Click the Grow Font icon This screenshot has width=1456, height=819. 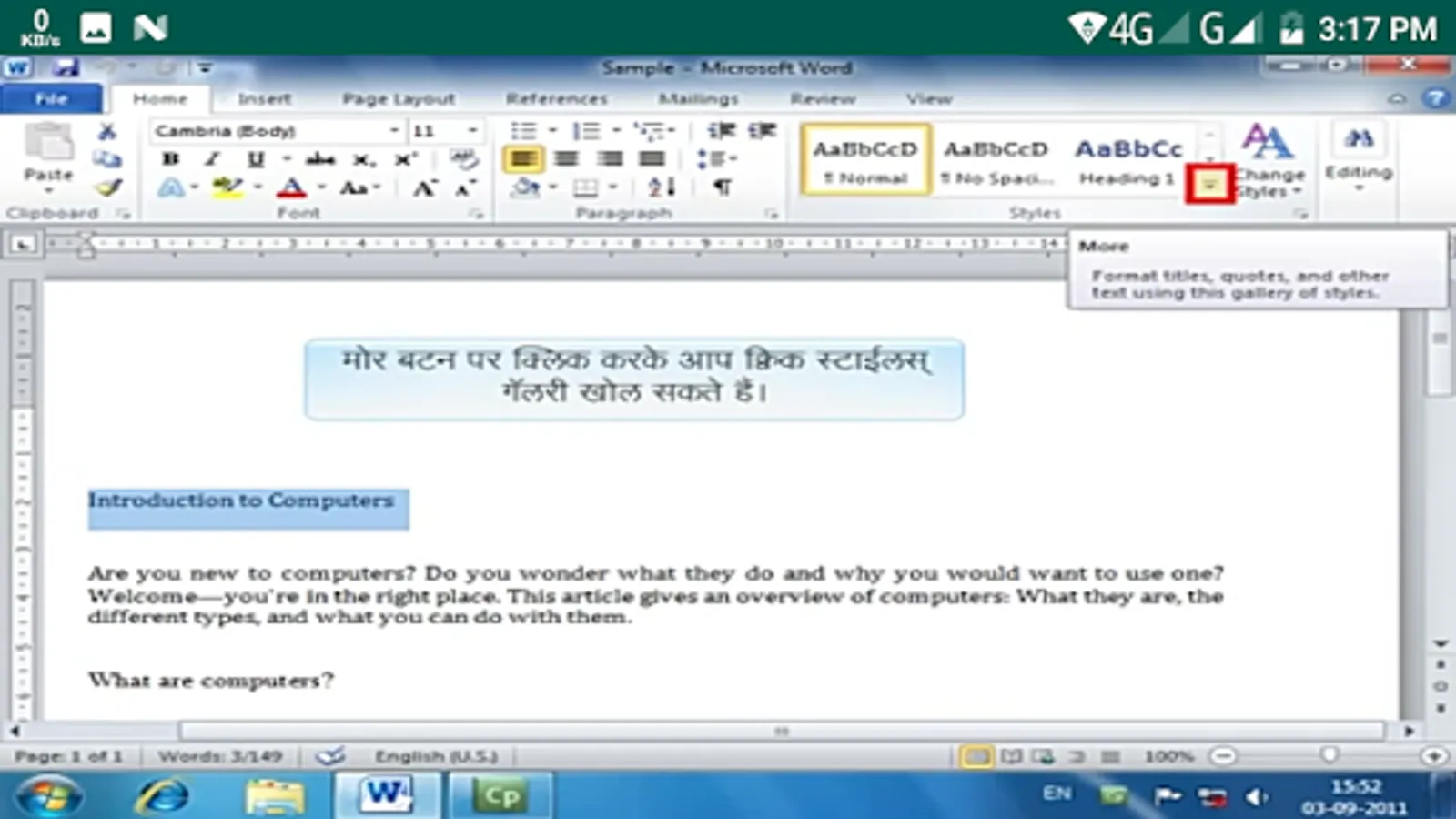point(423,188)
